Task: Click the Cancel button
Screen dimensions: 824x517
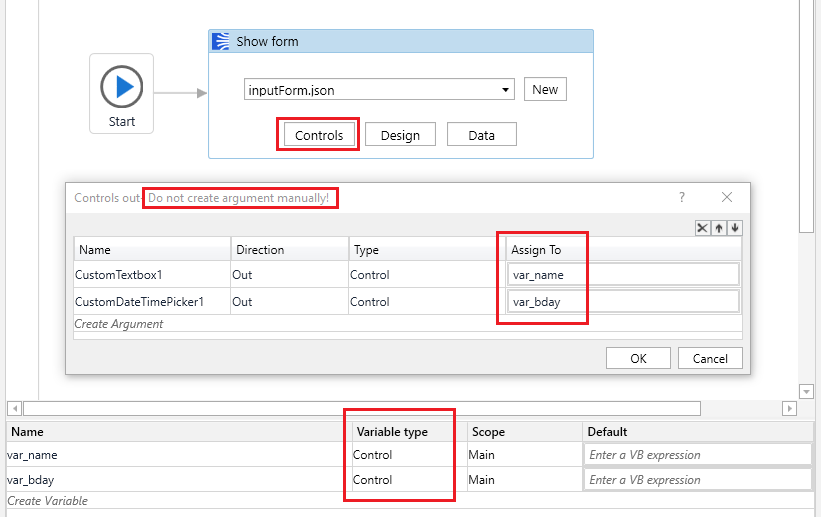Action: pyautogui.click(x=710, y=358)
